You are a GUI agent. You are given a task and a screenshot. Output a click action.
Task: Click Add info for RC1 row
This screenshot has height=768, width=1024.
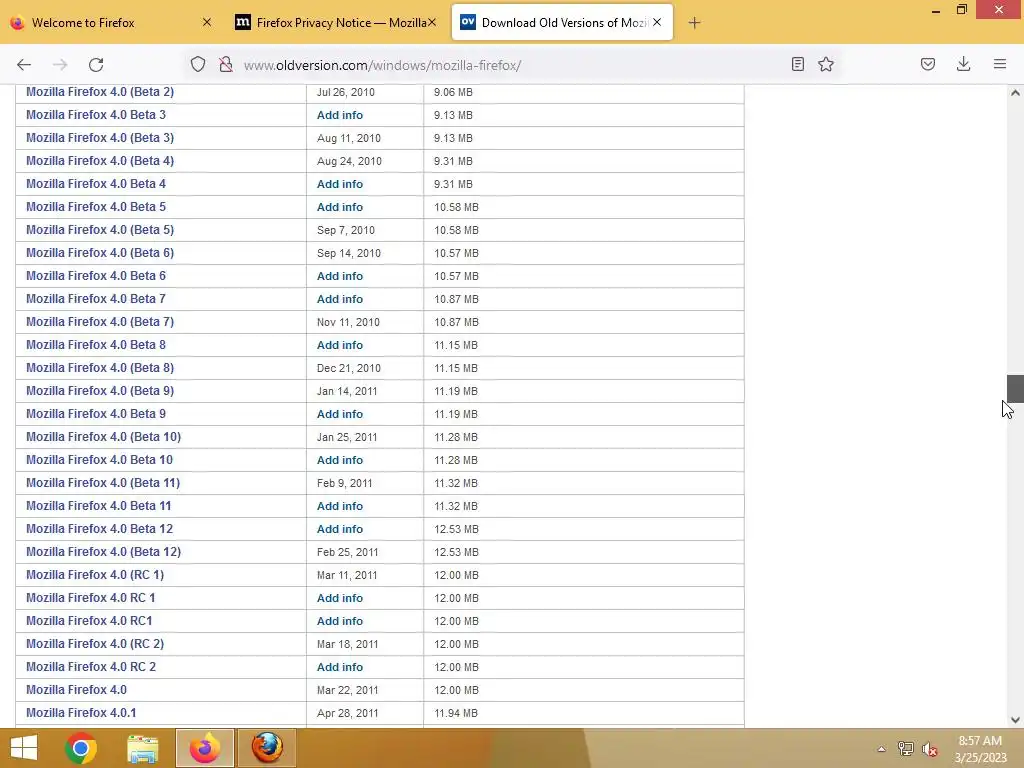[340, 621]
